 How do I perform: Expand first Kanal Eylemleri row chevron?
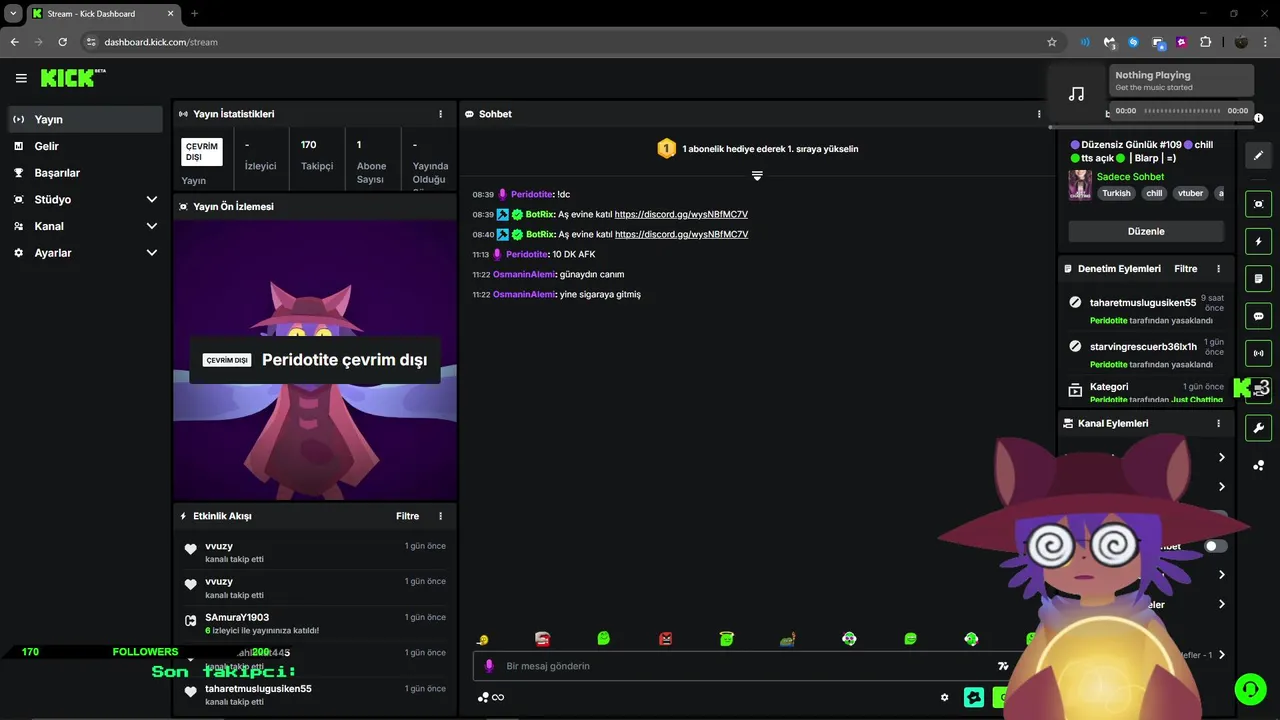pos(1221,458)
